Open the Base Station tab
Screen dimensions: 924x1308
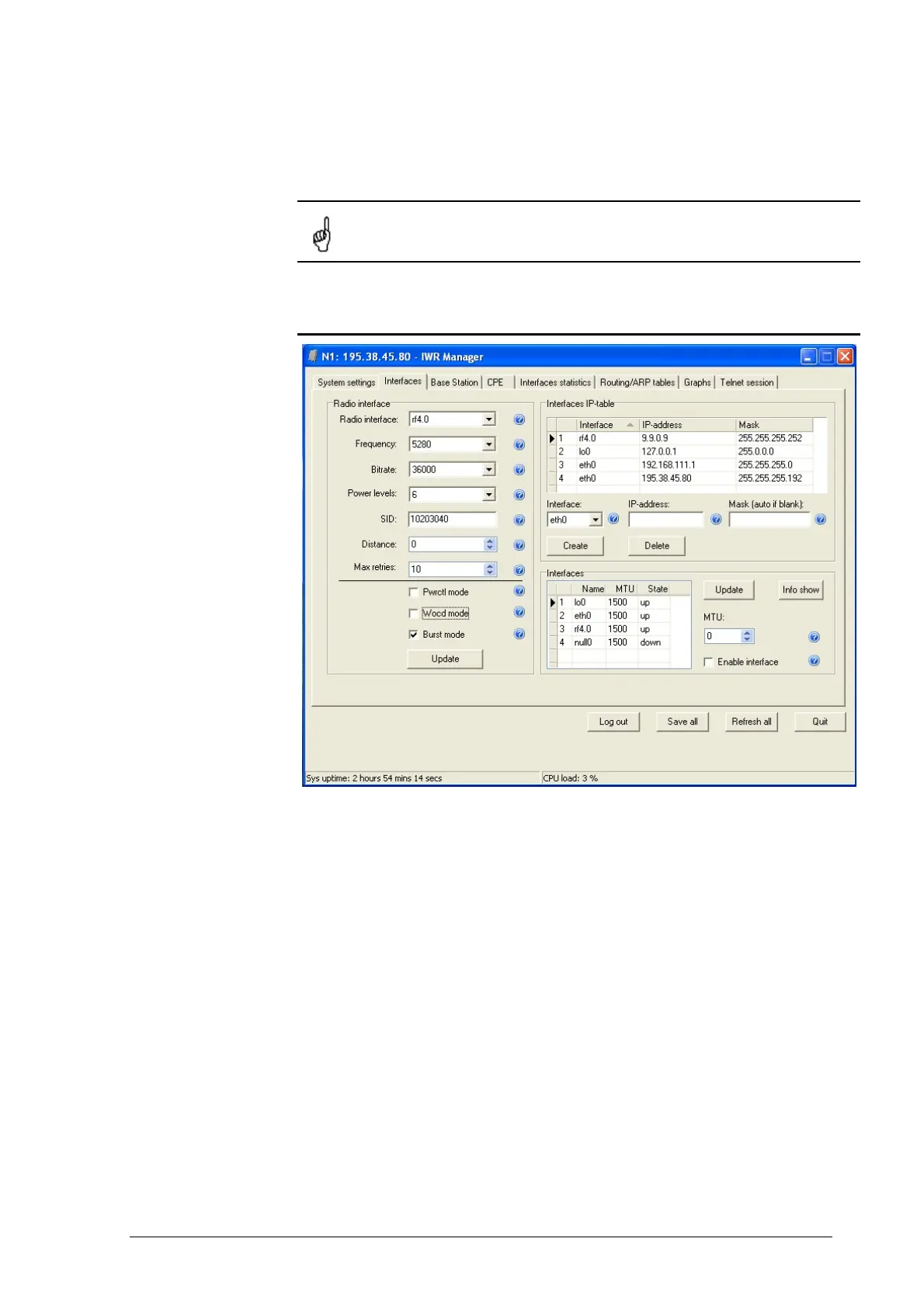click(x=454, y=382)
